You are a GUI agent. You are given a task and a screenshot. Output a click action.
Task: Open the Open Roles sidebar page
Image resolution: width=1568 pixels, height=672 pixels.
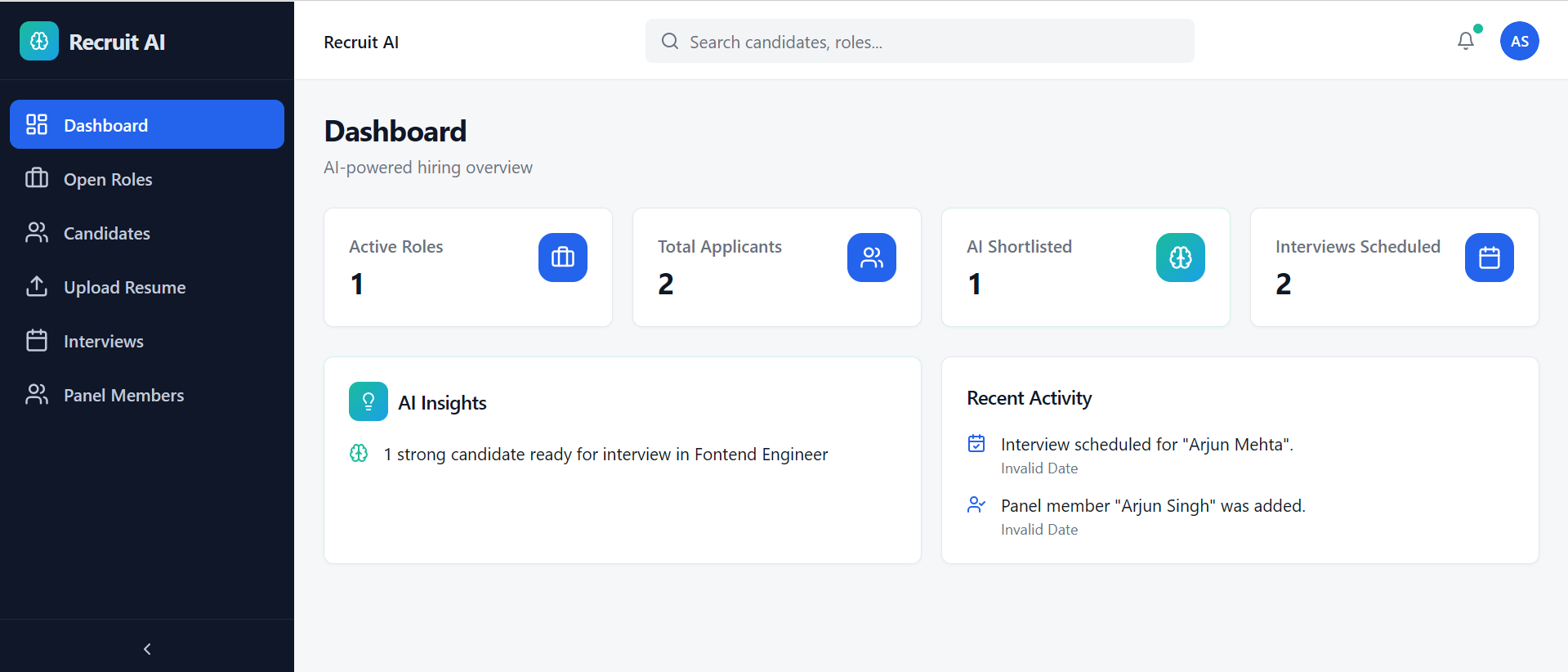click(x=108, y=179)
